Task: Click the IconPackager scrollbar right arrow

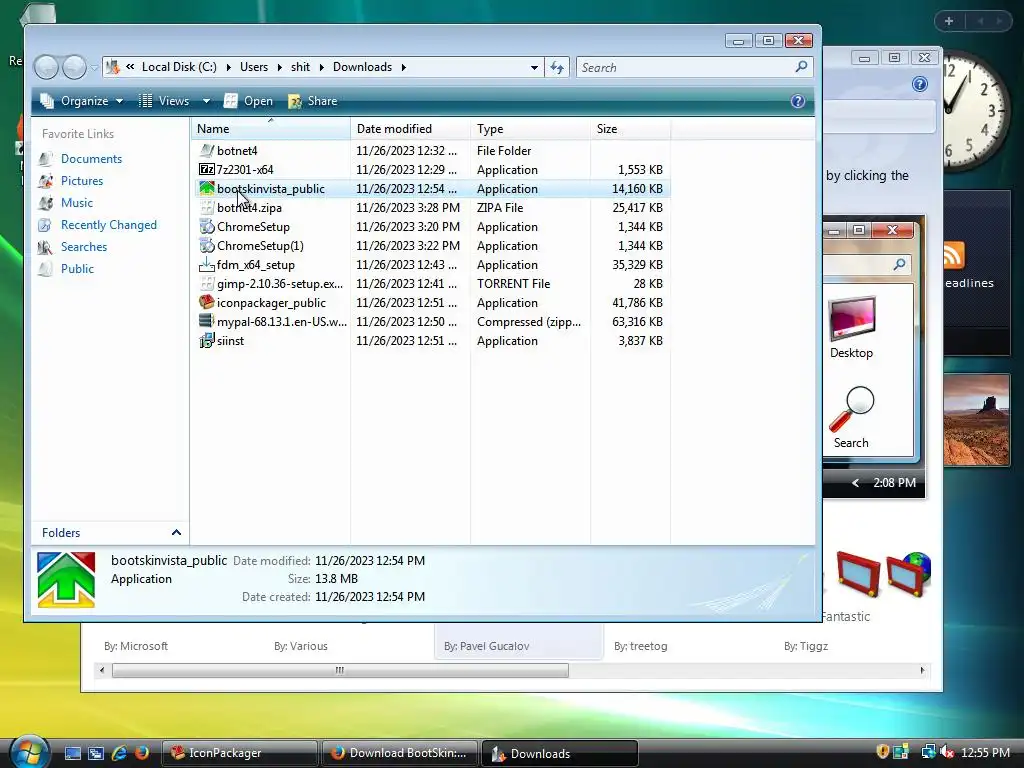Action: (x=922, y=670)
